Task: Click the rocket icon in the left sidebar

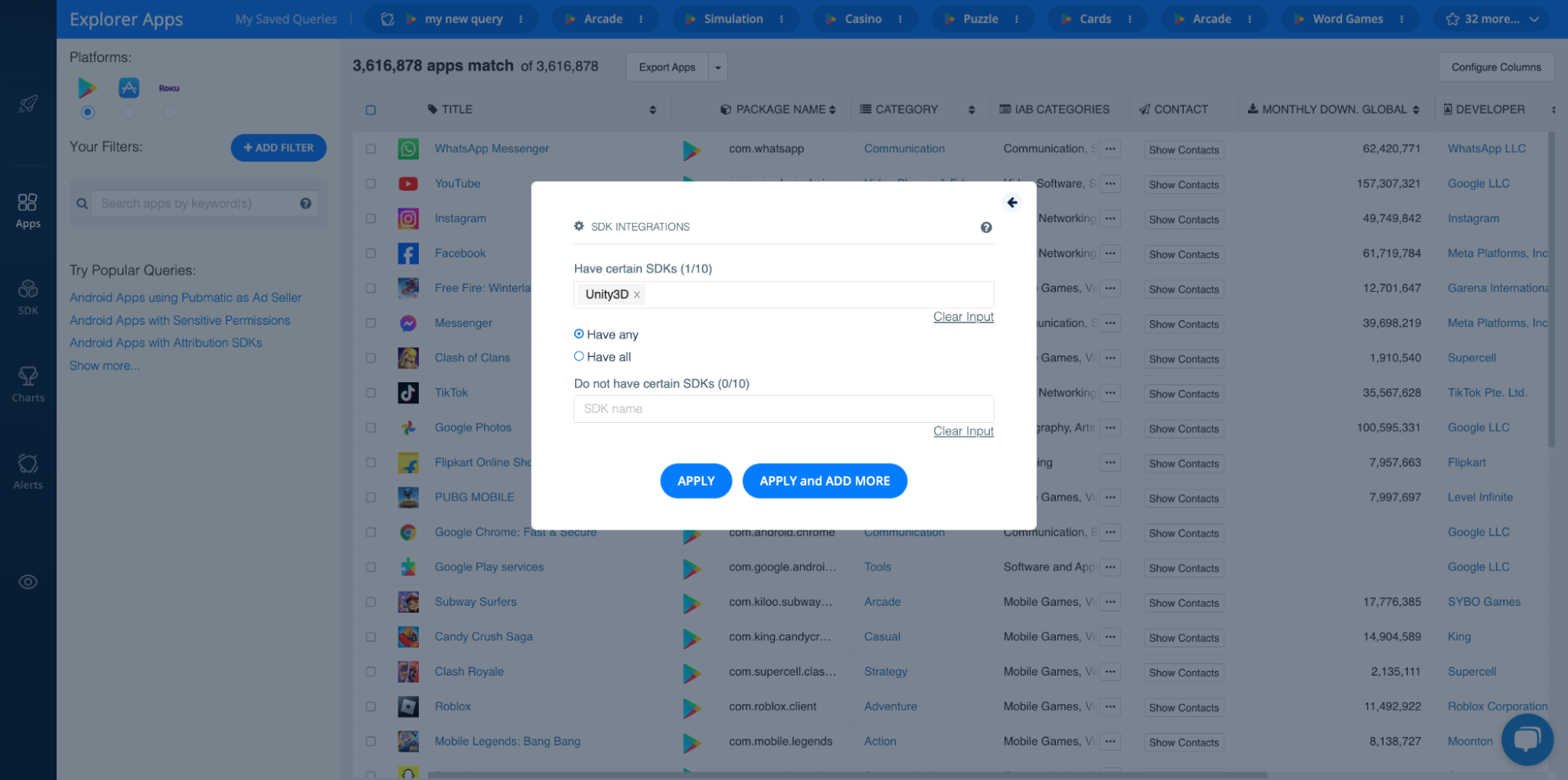Action: pyautogui.click(x=28, y=104)
